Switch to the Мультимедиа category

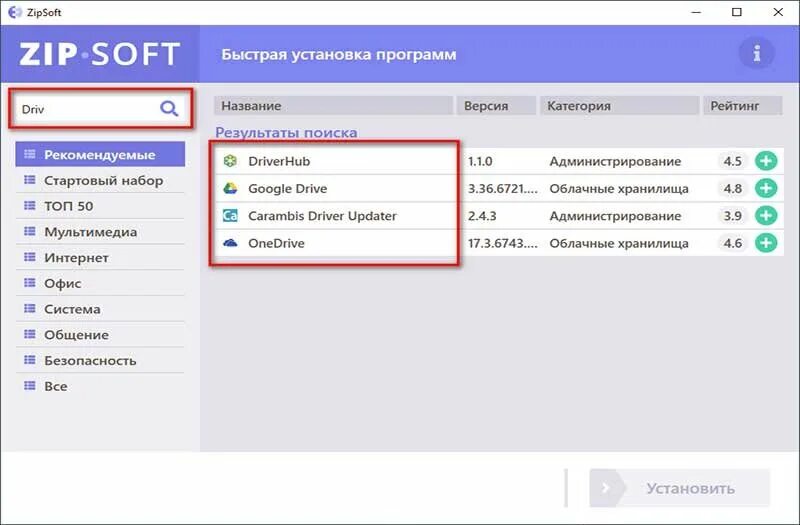point(100,232)
